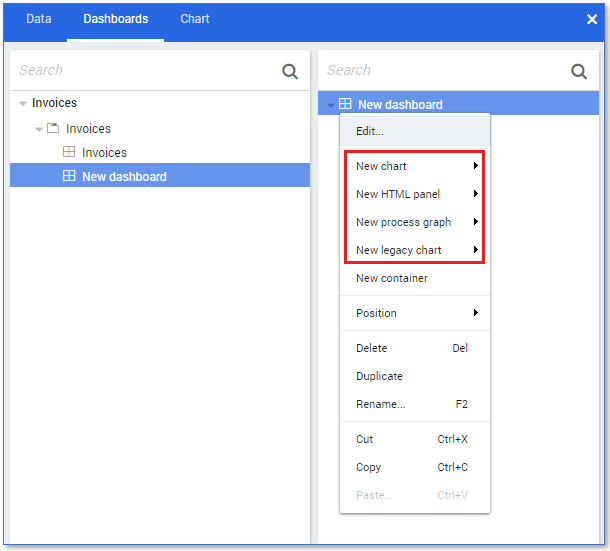Click the Invoices folder icon in tree
Viewport: 610px width, 551px height.
click(52, 129)
